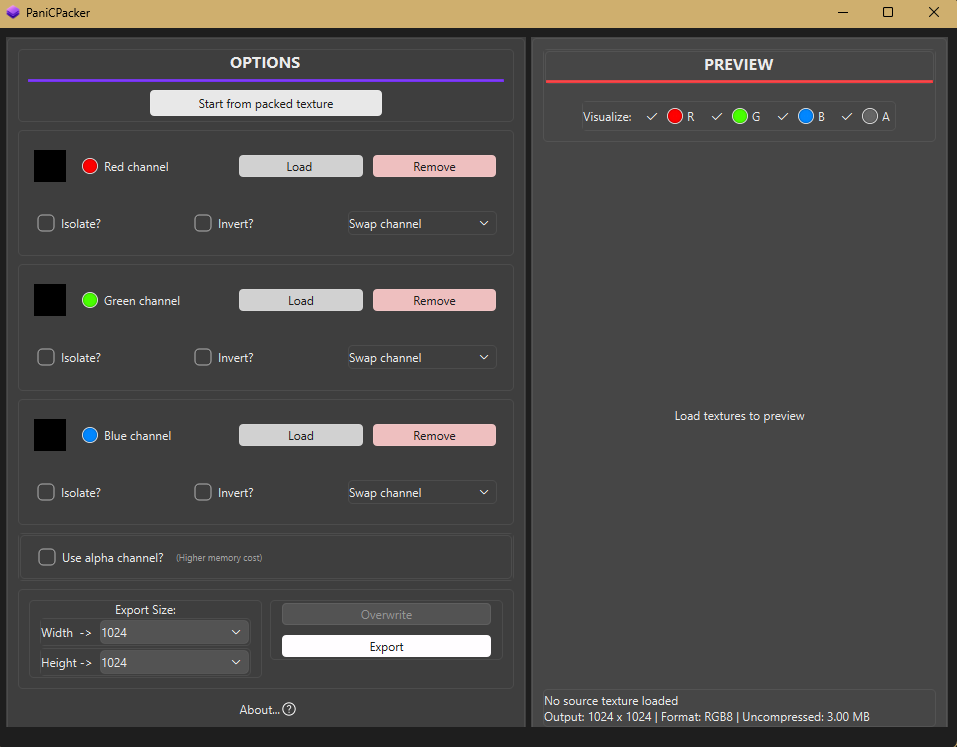Image resolution: width=957 pixels, height=747 pixels.
Task: Click the blue circle beside Blue channel
Action: [90, 435]
